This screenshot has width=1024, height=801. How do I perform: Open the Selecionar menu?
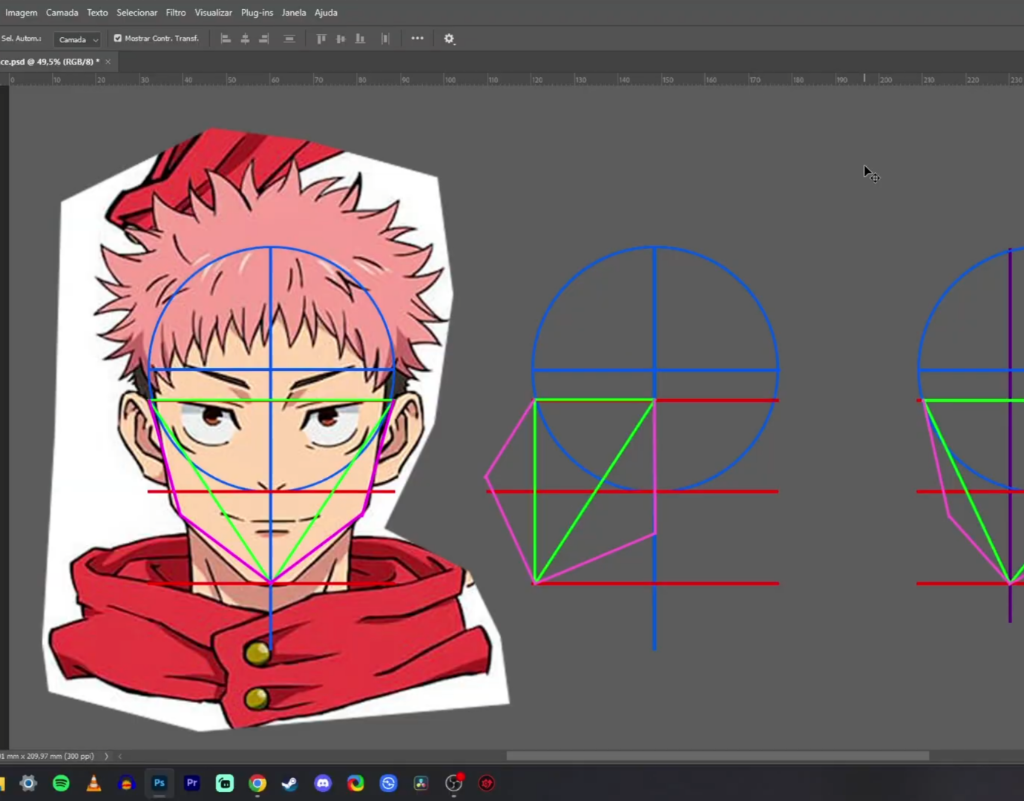click(136, 12)
